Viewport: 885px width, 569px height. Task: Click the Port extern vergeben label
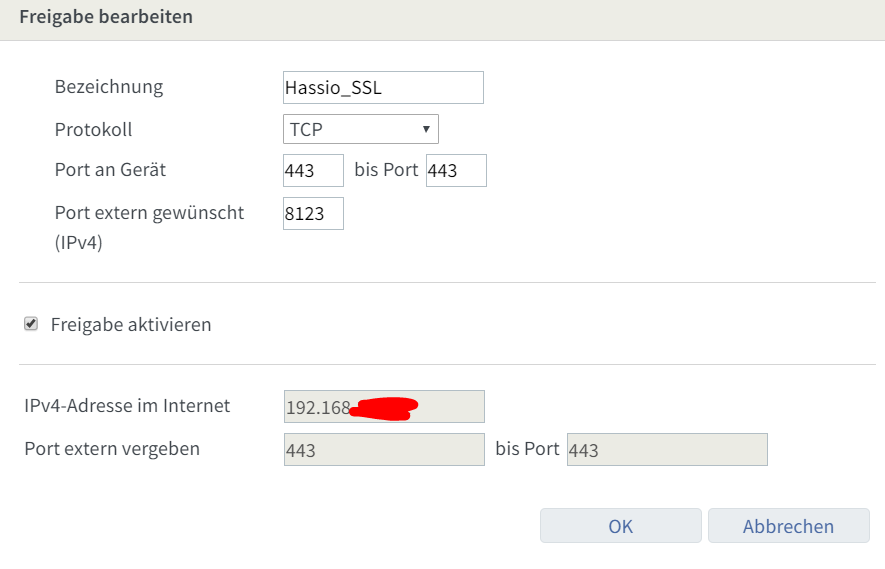112,449
